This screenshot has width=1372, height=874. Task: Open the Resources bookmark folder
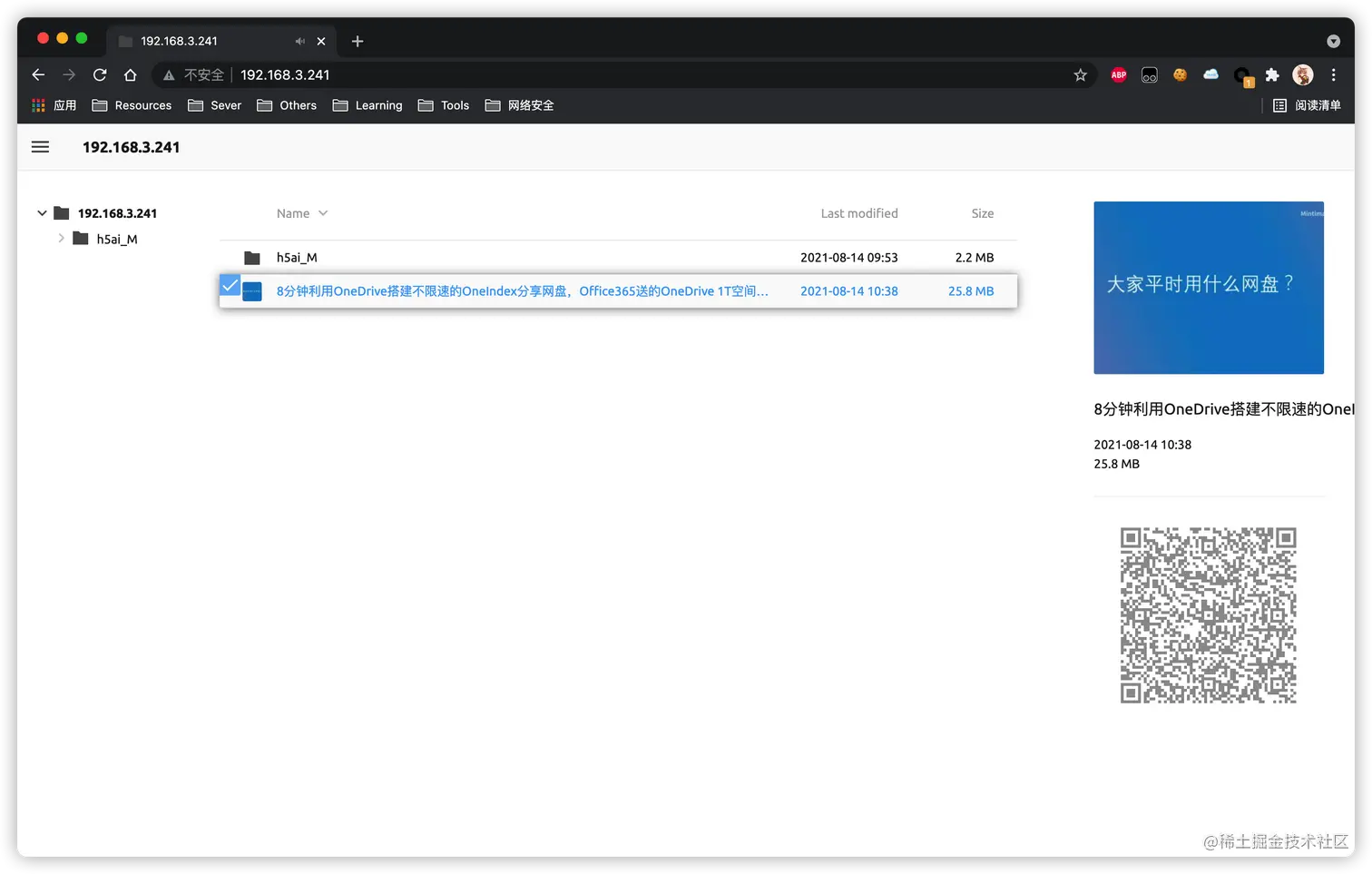[132, 105]
